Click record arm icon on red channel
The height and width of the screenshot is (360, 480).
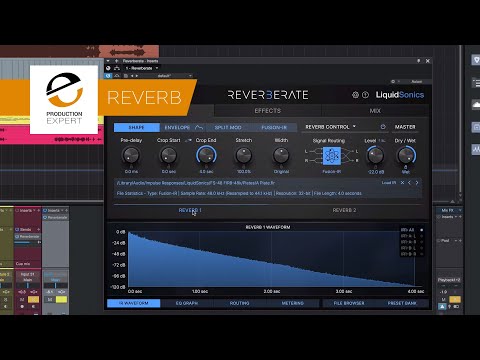[x=22, y=306]
